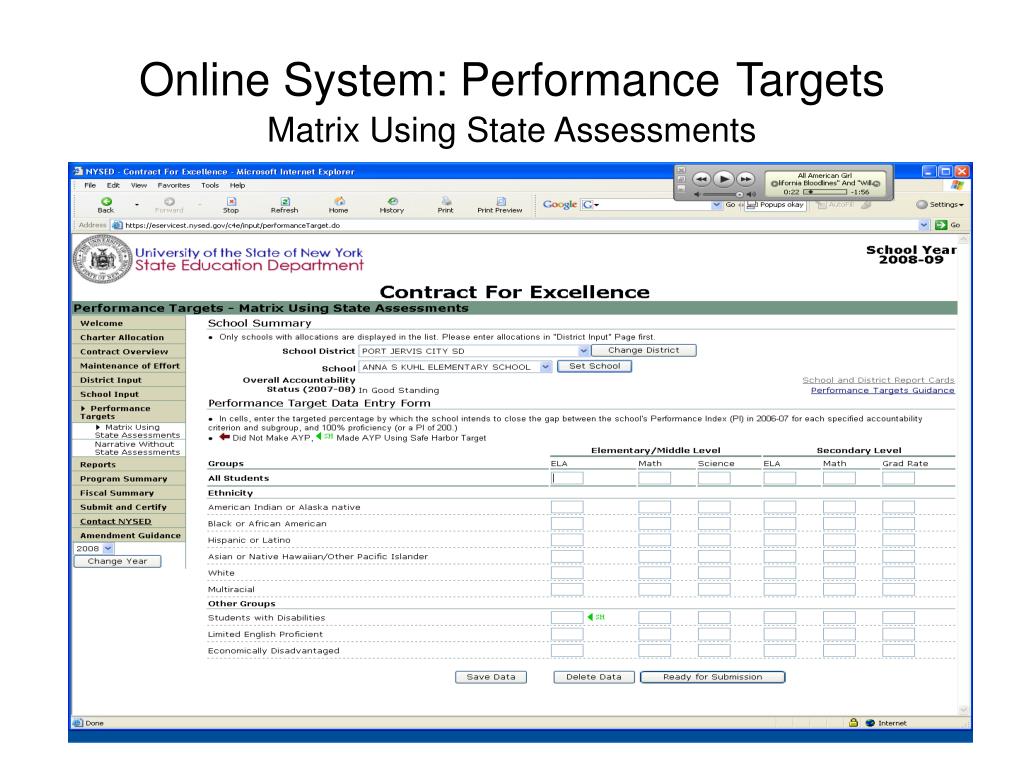This screenshot has width=1024, height=768.
Task: Click the media player volume slider
Action: pyautogui.click(x=722, y=195)
